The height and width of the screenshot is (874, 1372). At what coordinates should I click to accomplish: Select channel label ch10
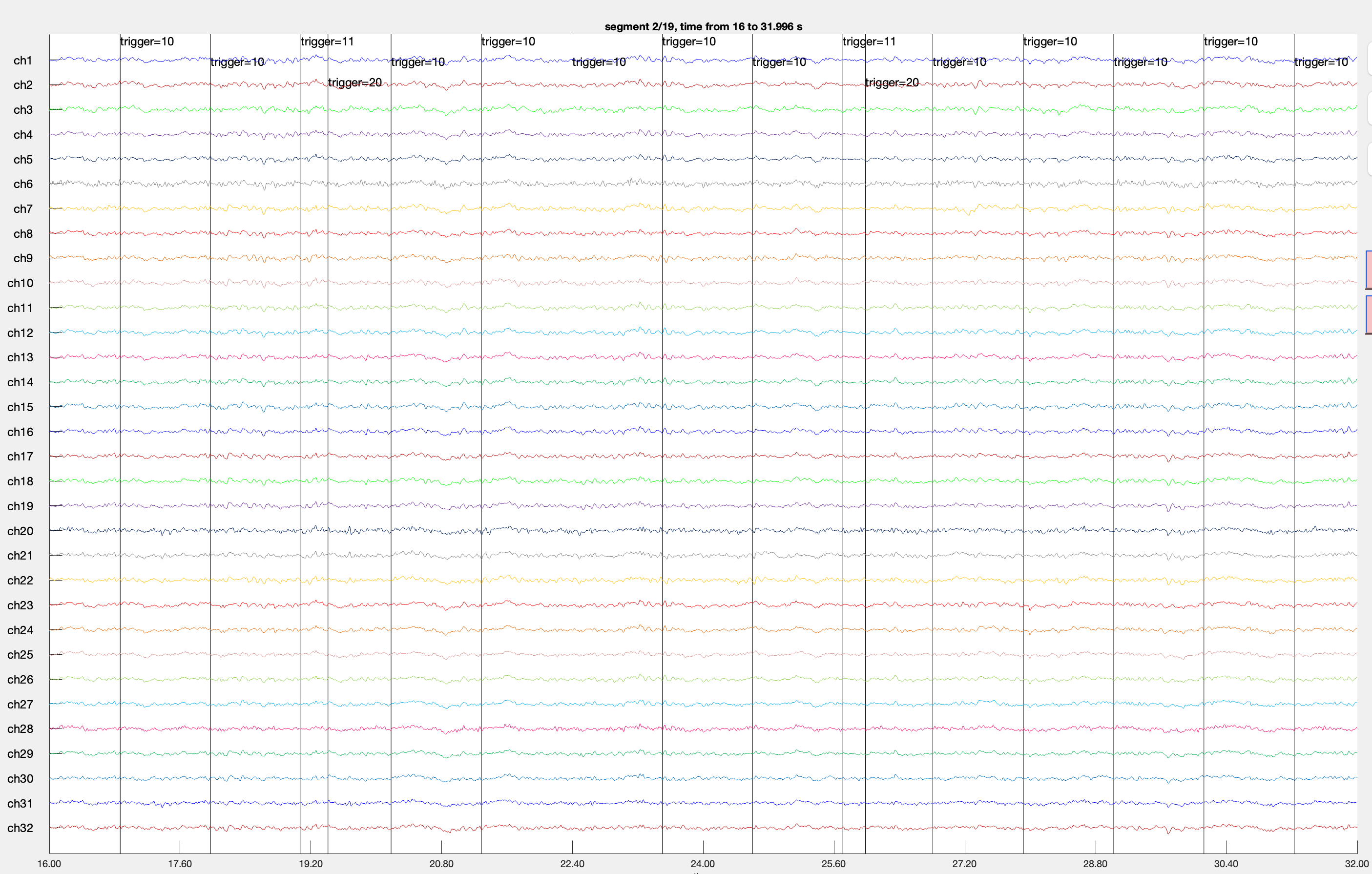(20, 283)
